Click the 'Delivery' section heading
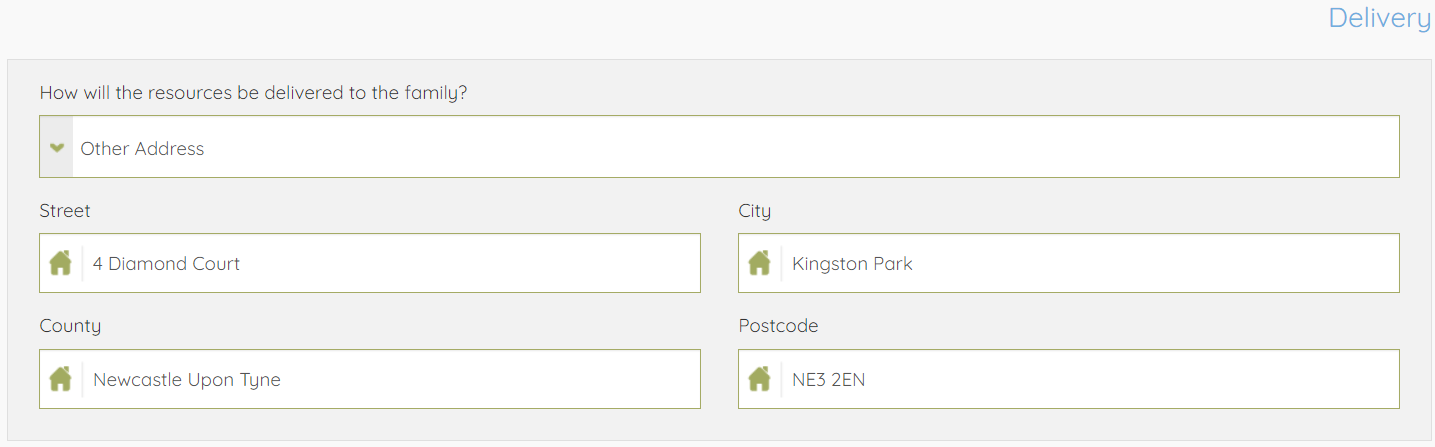Screen dimensions: 1435x447 tap(1379, 18)
